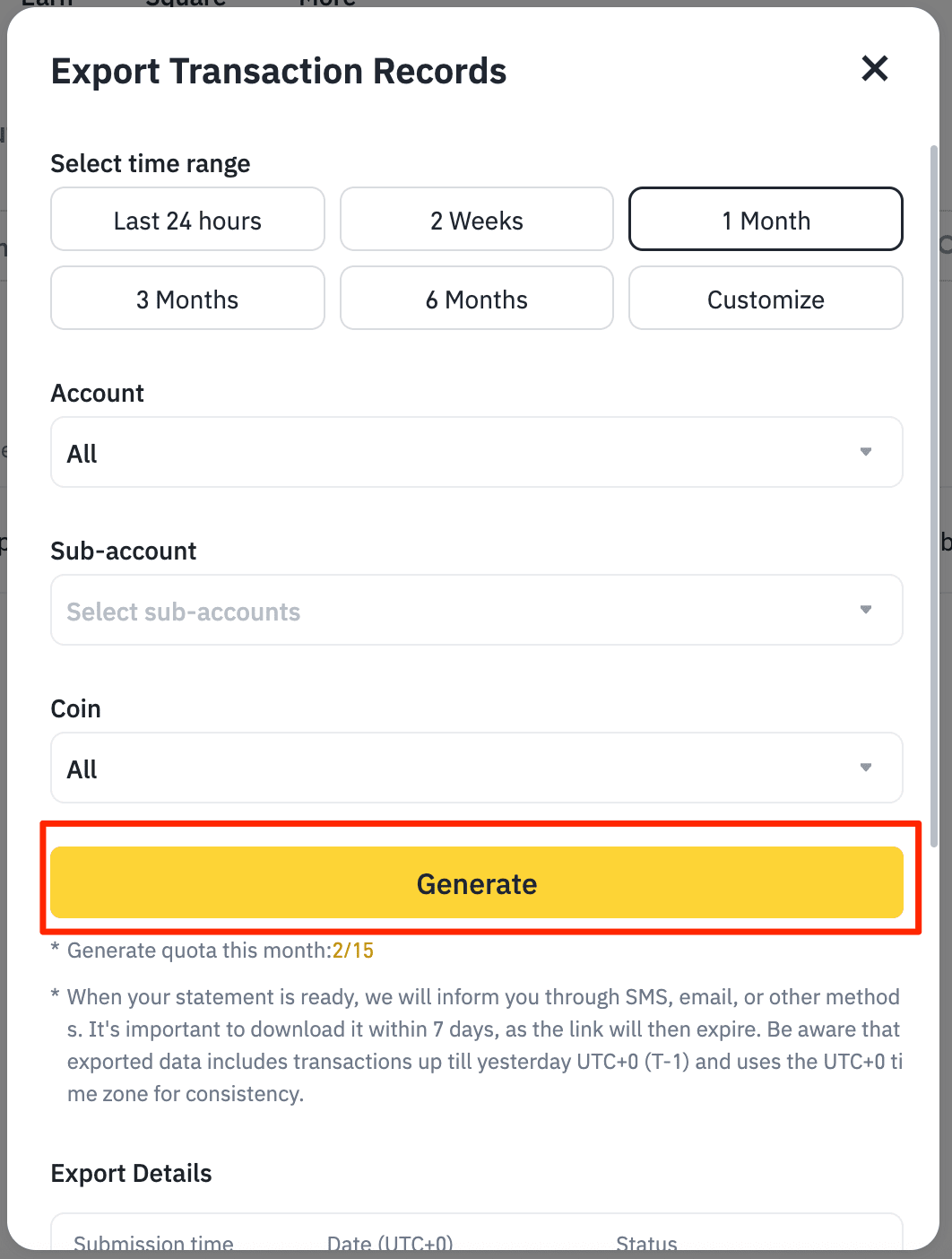Click the yellow Generate button
Image resolution: width=952 pixels, height=1259 pixels.
[x=477, y=883]
